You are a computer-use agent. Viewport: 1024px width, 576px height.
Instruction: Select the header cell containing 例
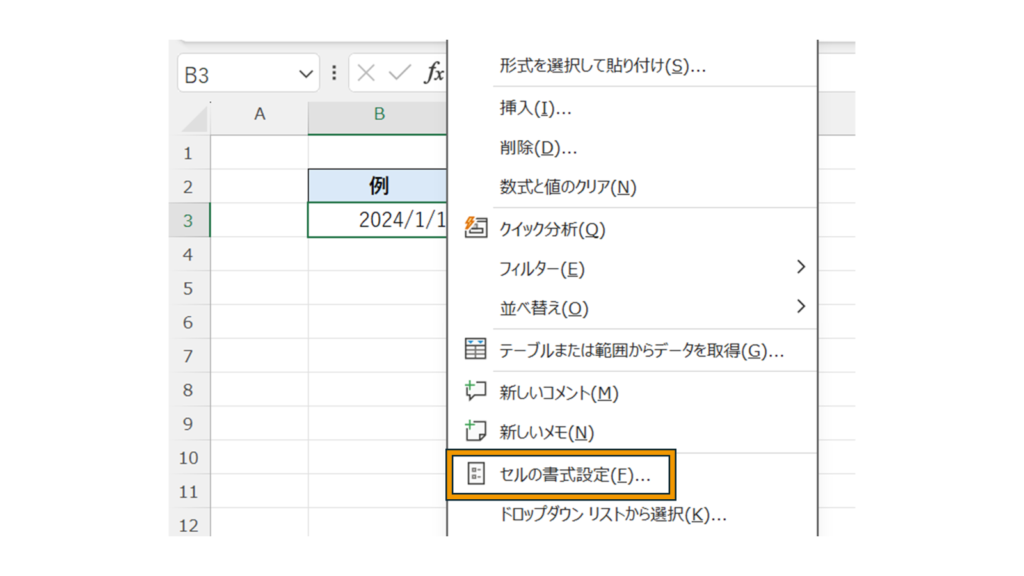378,186
